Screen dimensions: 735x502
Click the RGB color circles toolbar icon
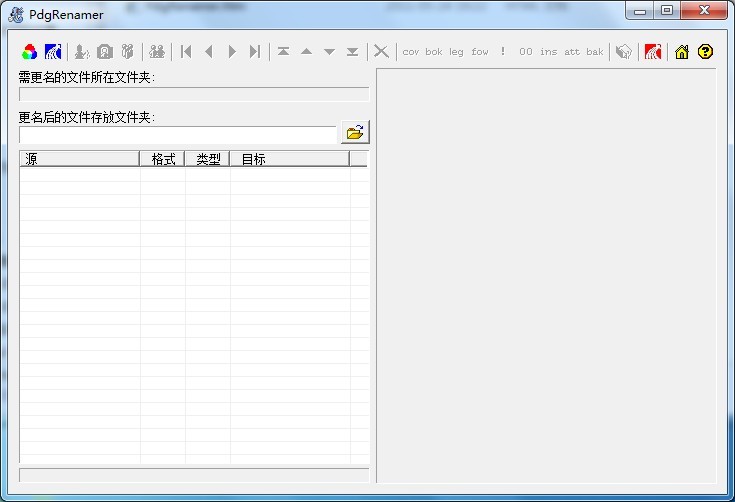click(x=29, y=52)
